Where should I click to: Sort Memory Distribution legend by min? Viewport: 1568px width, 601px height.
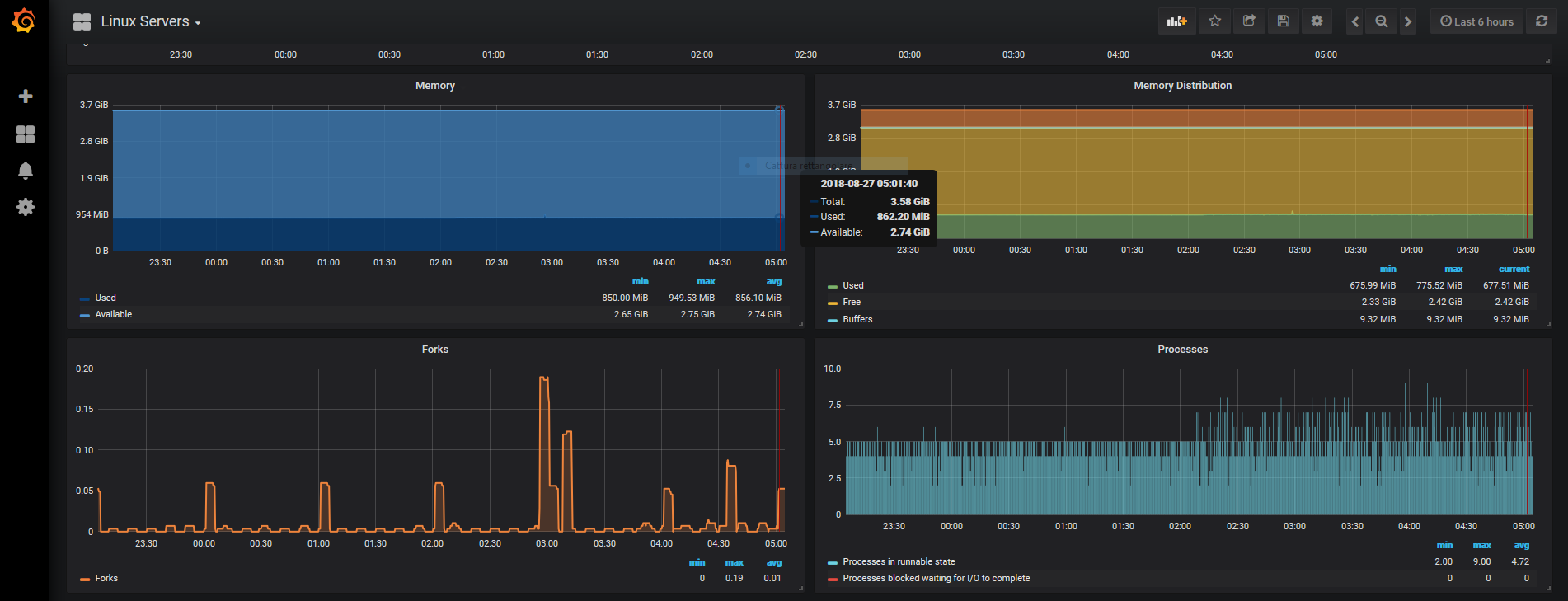(x=1388, y=269)
